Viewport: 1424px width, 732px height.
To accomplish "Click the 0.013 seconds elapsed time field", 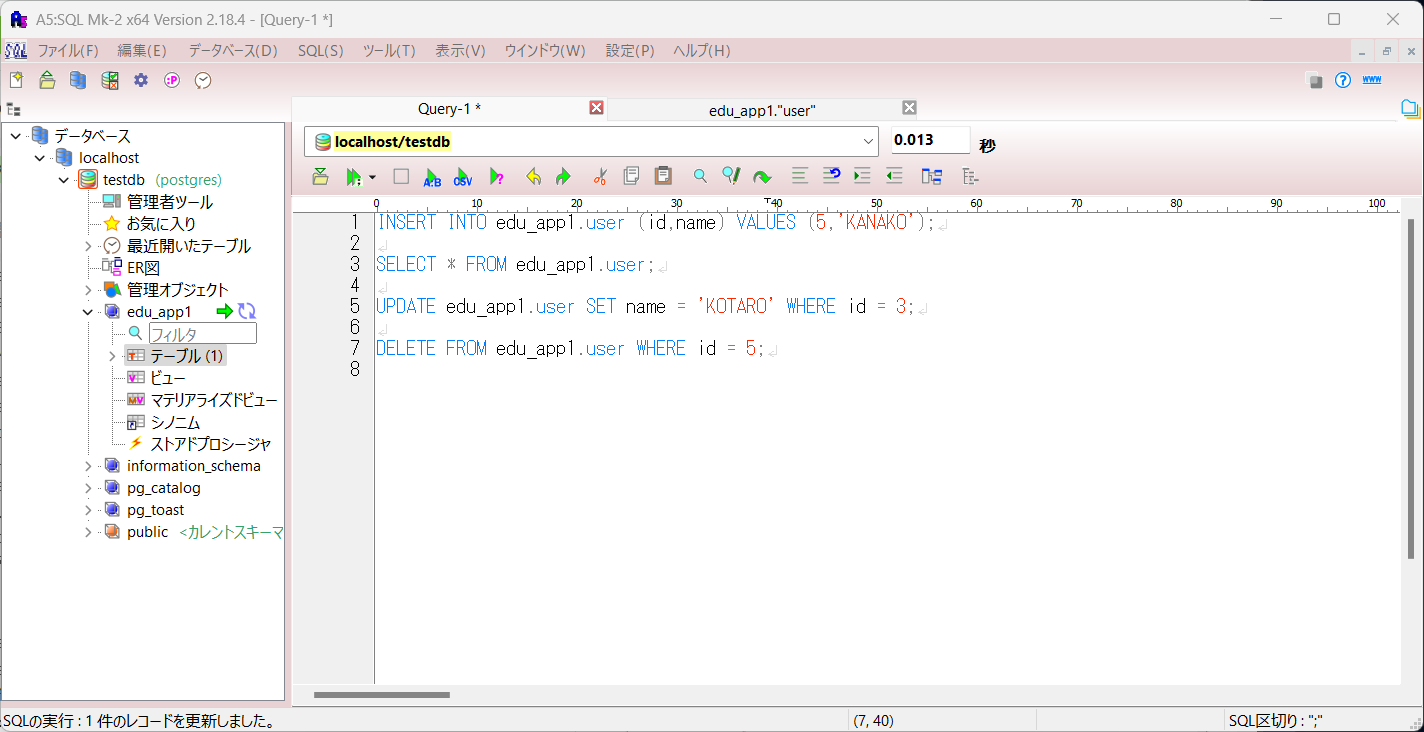I will 931,141.
